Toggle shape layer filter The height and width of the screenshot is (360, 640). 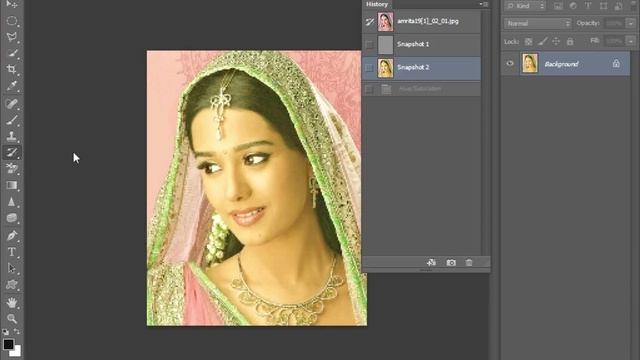click(603, 6)
